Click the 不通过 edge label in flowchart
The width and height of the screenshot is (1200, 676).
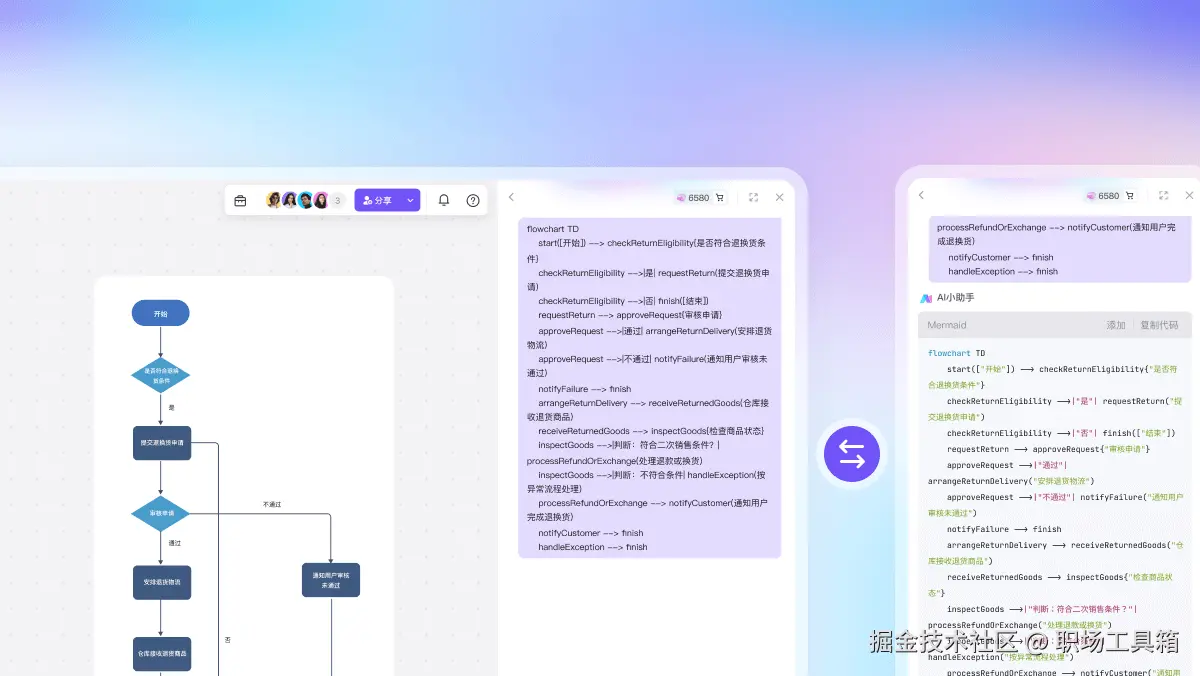(x=272, y=504)
